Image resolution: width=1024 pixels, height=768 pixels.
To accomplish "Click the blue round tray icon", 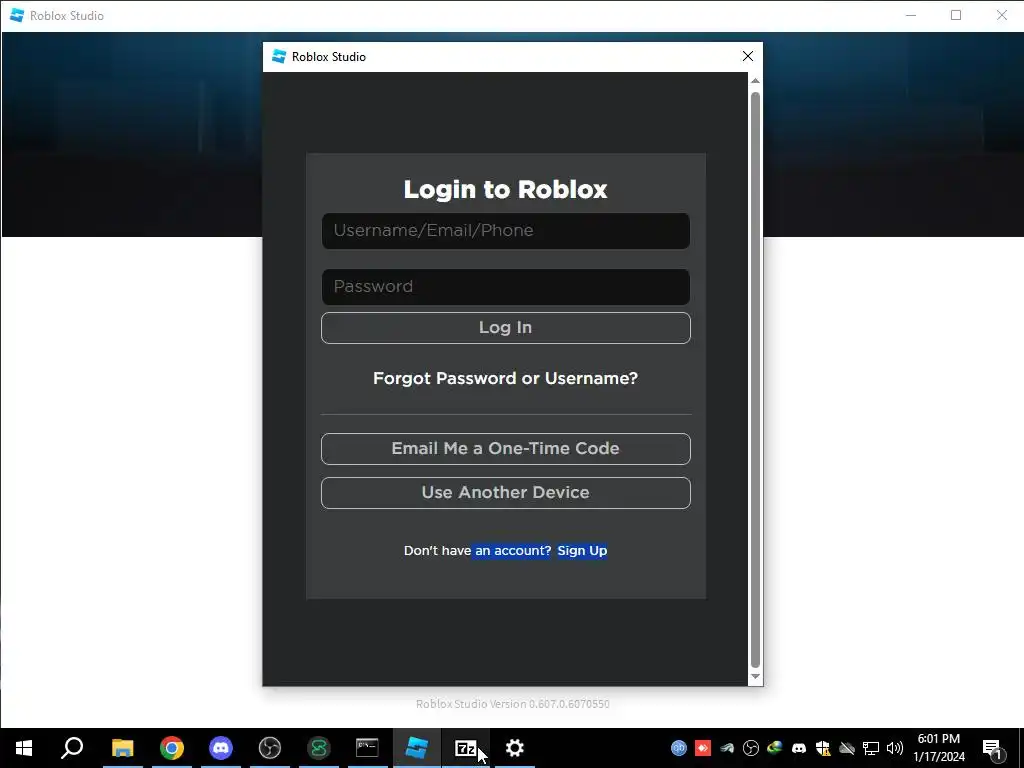I will pos(679,748).
